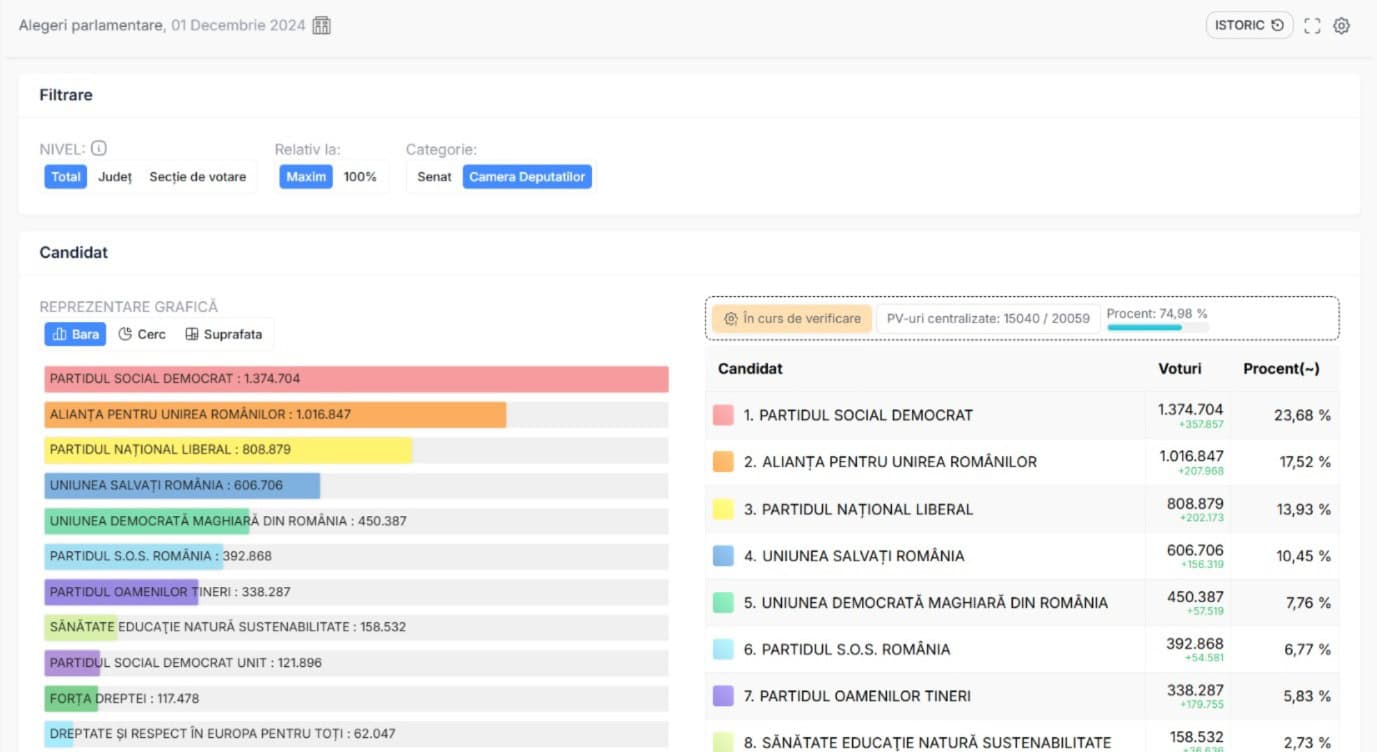Click the Partidul Social Democrat bar in chart

tap(356, 379)
